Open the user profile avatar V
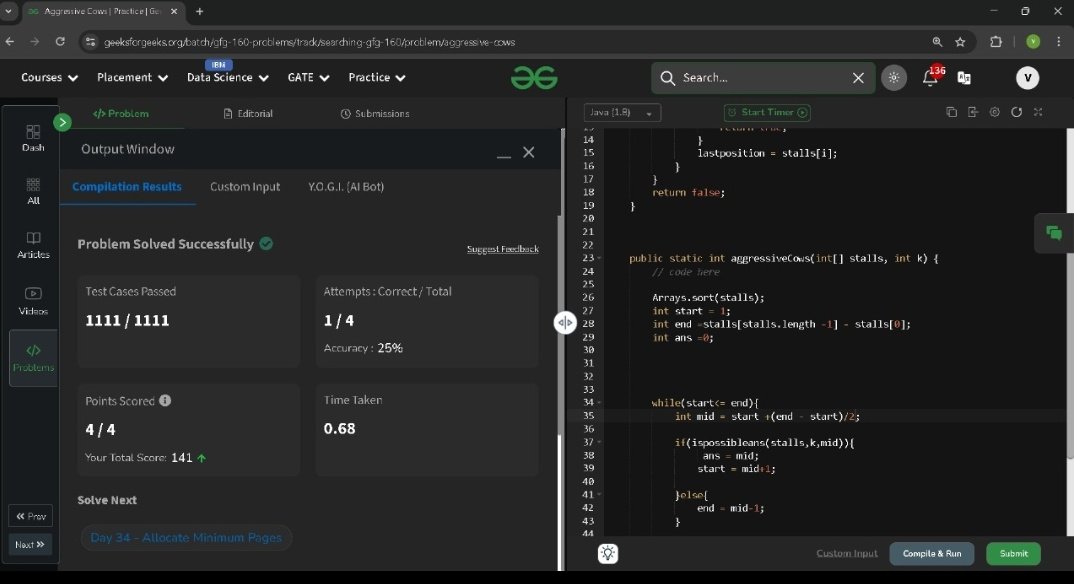Screen dimensions: 1074x584 point(1027,78)
